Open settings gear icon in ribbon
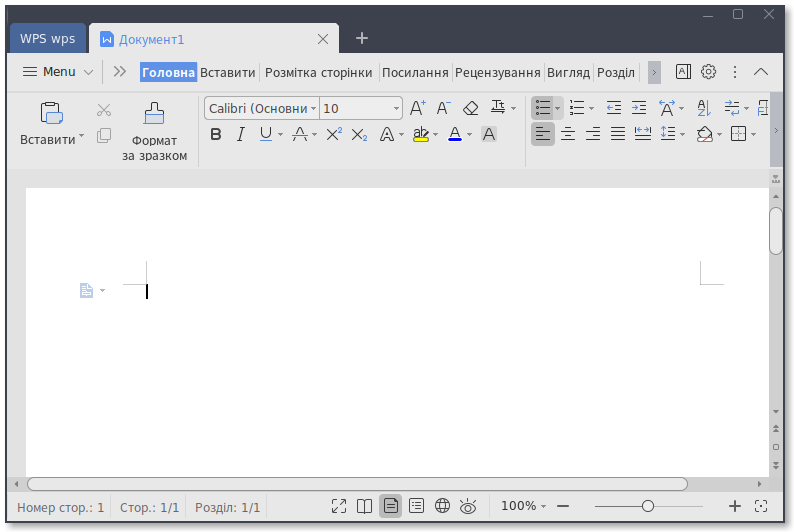Viewport: 794px width, 532px height. [708, 72]
